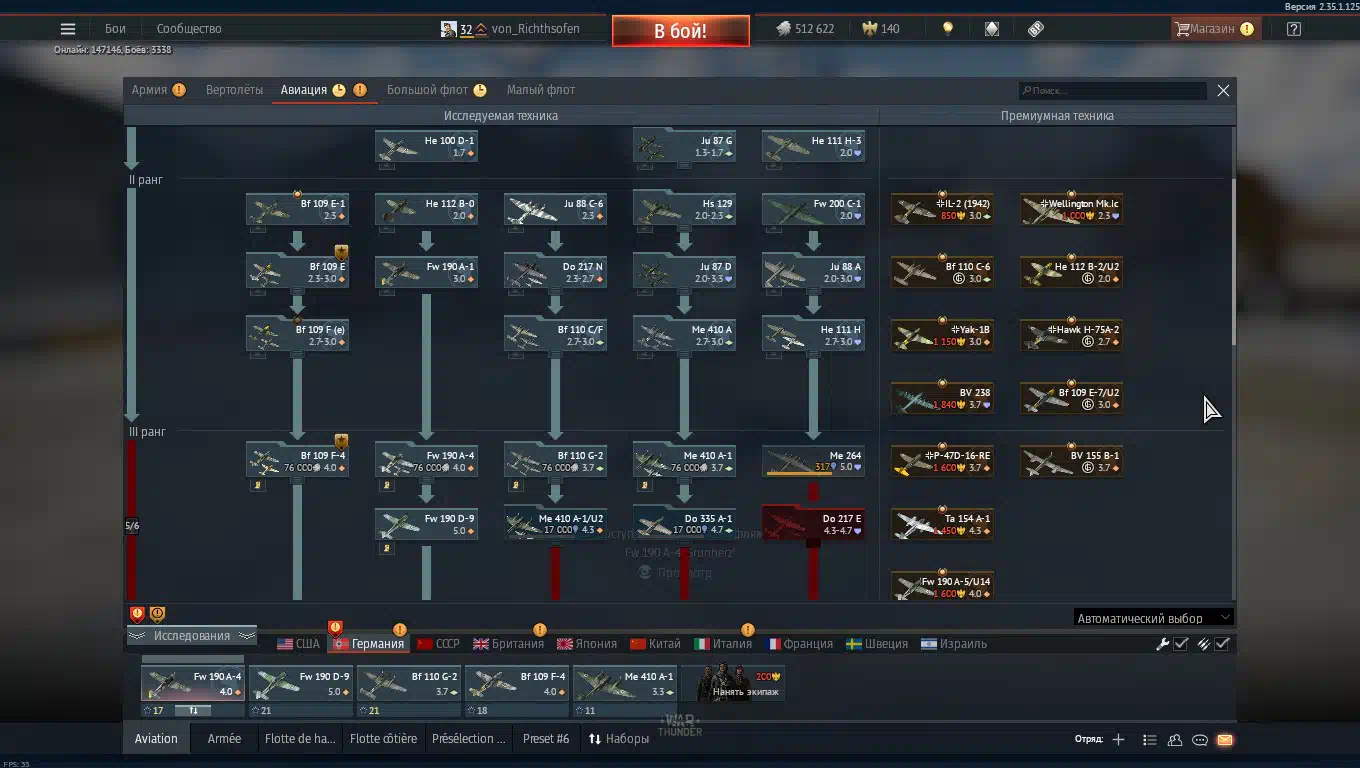
Task: Select premium IL-2 (1942) aircraft
Action: click(x=942, y=209)
